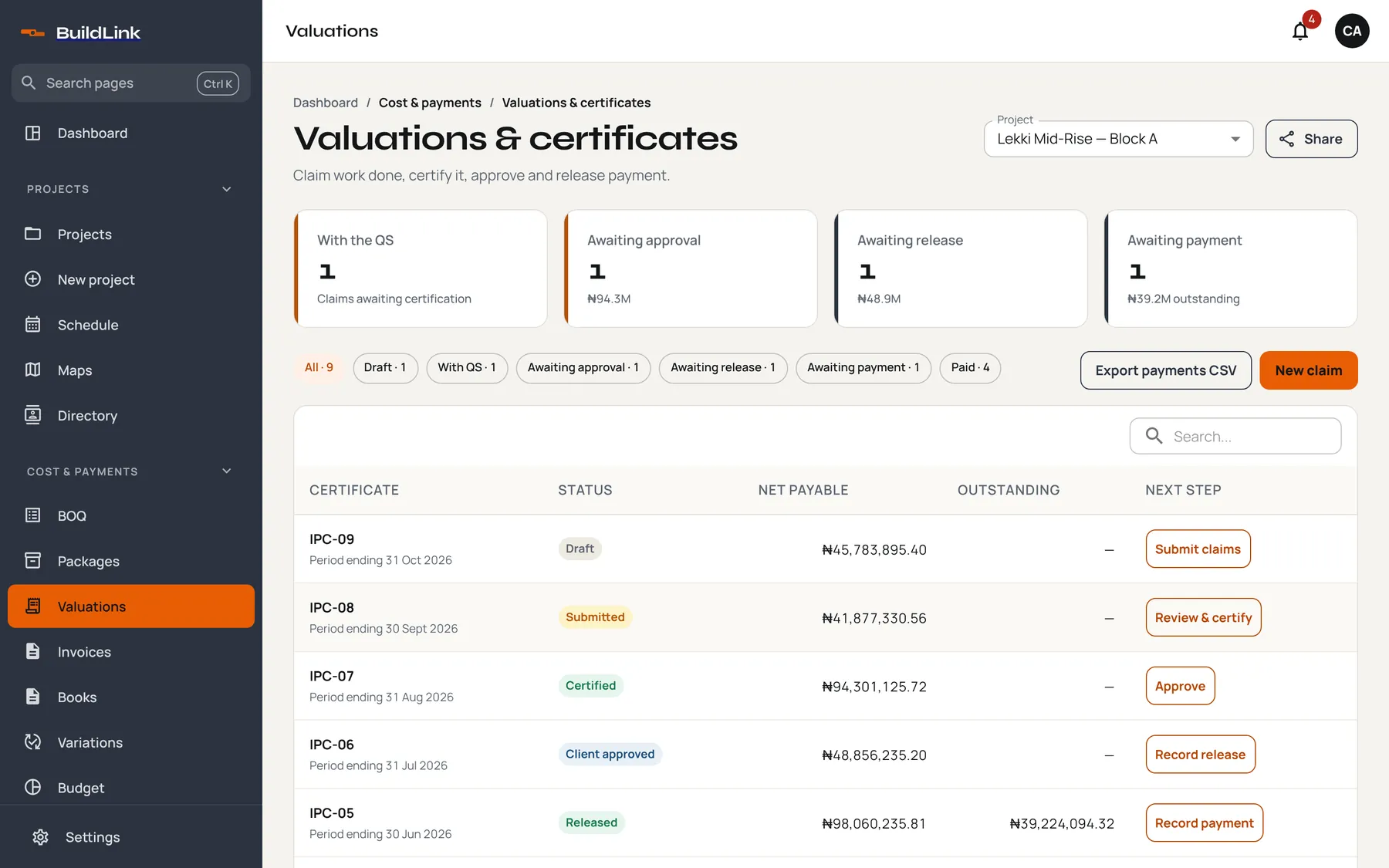This screenshot has height=868, width=1389.
Task: Click Approve for IPC-07
Action: [1180, 686]
